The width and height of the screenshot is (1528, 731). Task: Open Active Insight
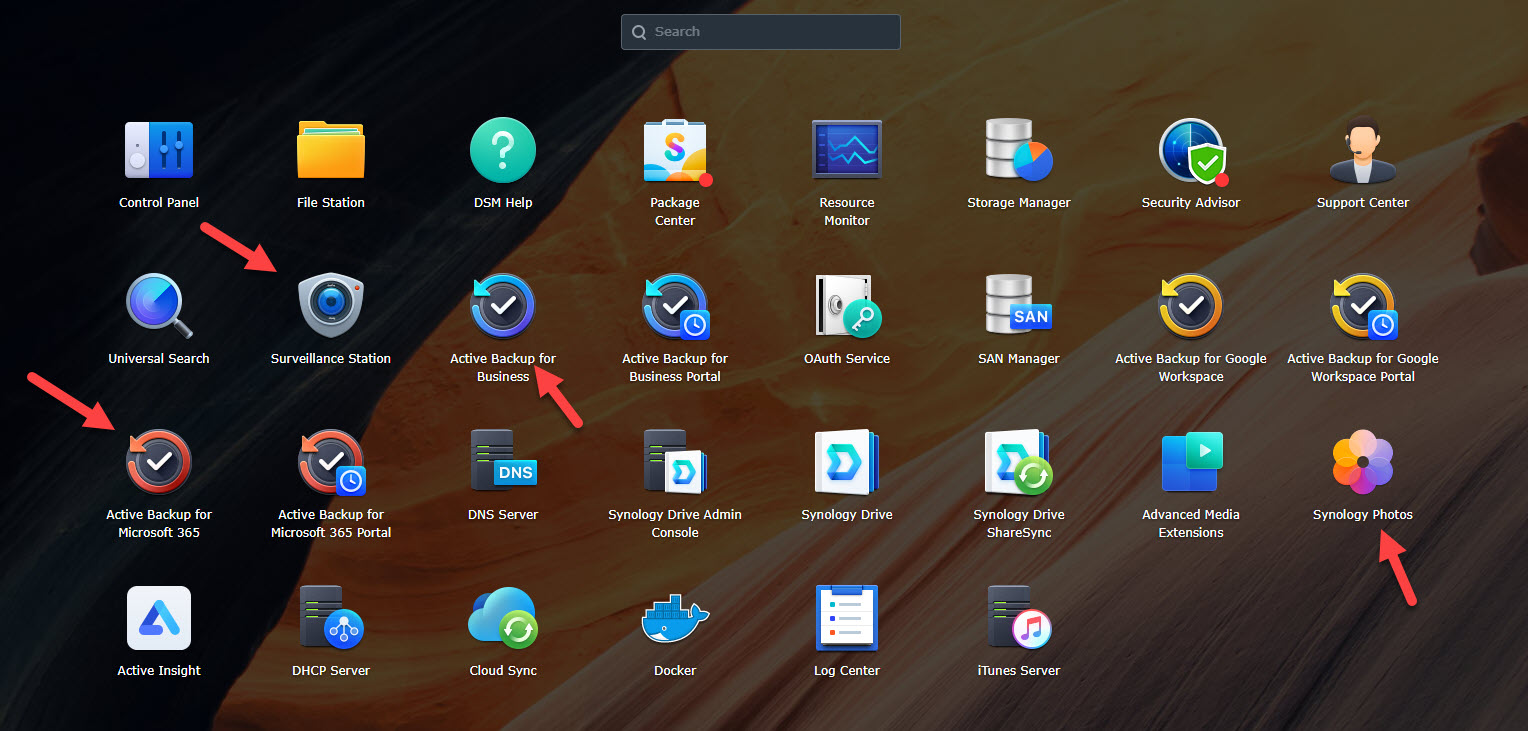(x=159, y=618)
